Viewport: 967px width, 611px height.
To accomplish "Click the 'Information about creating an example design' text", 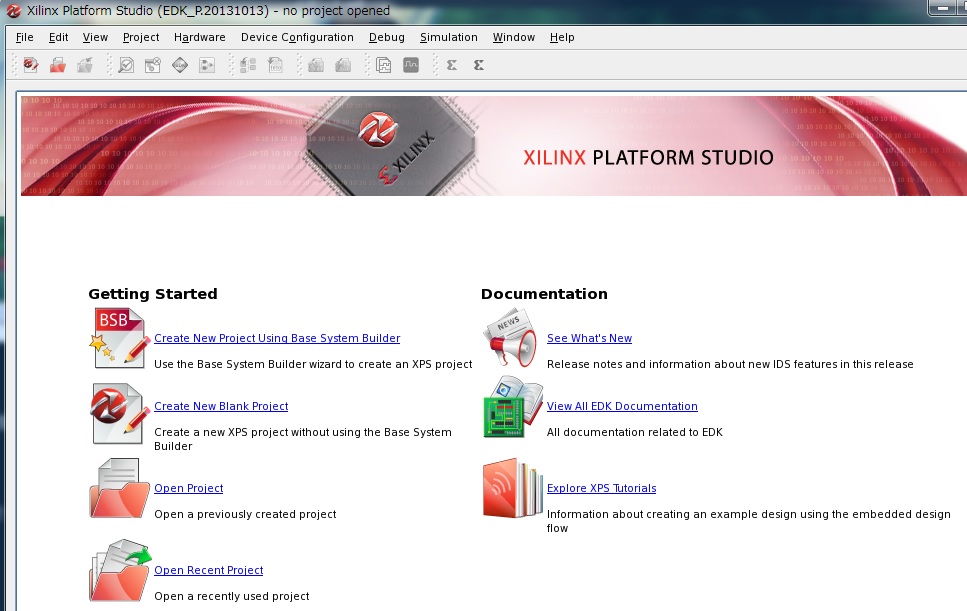I will pyautogui.click(x=749, y=520).
